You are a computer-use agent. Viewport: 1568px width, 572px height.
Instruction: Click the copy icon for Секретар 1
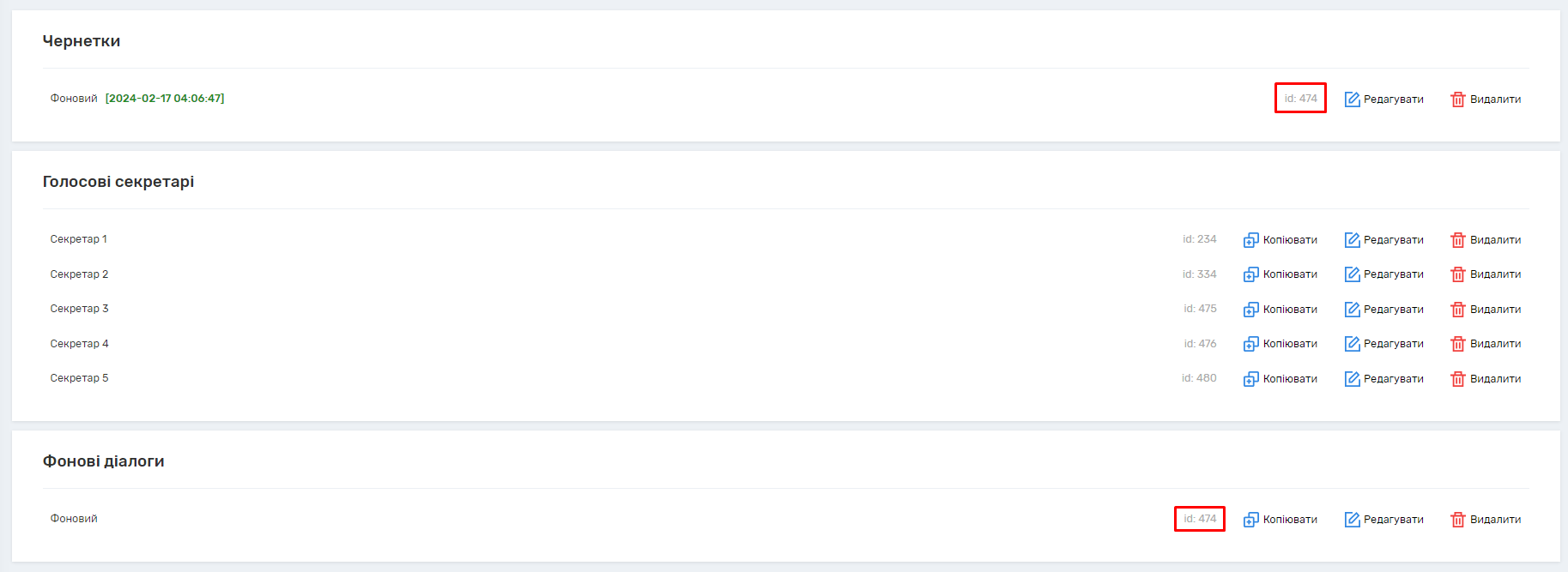pos(1250,240)
